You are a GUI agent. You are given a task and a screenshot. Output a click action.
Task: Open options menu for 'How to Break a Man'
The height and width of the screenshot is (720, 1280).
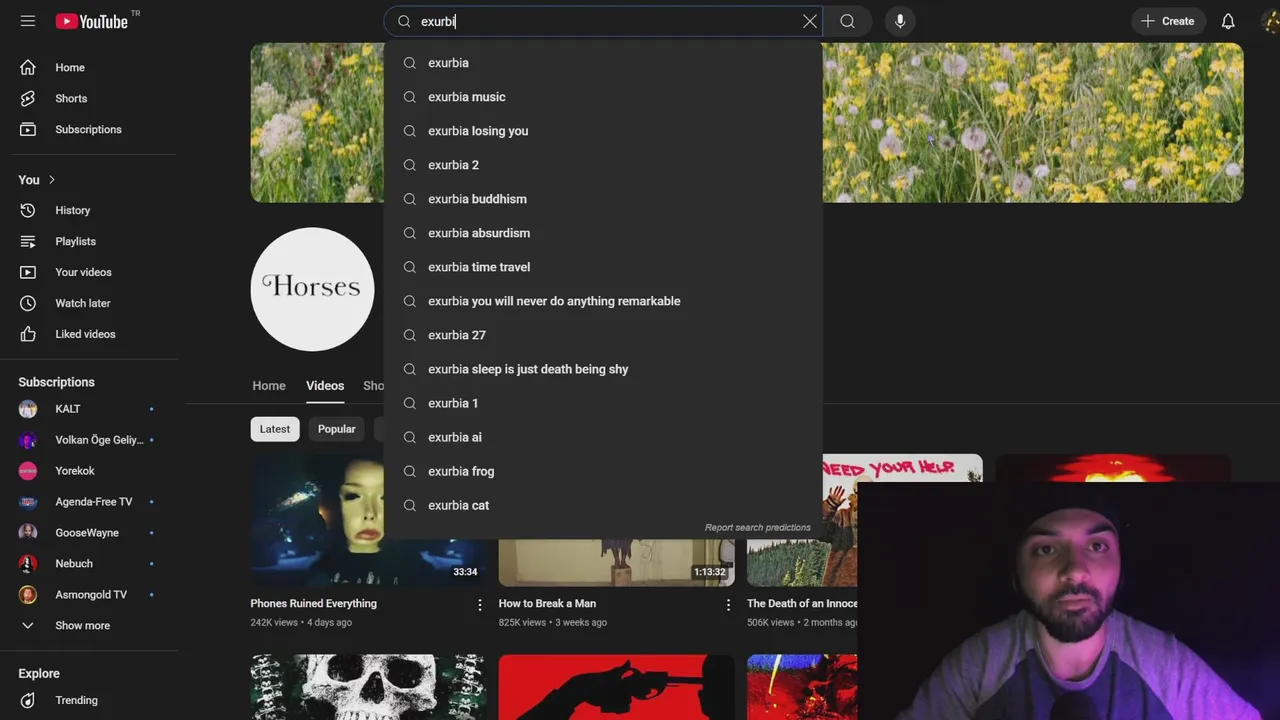coord(728,605)
